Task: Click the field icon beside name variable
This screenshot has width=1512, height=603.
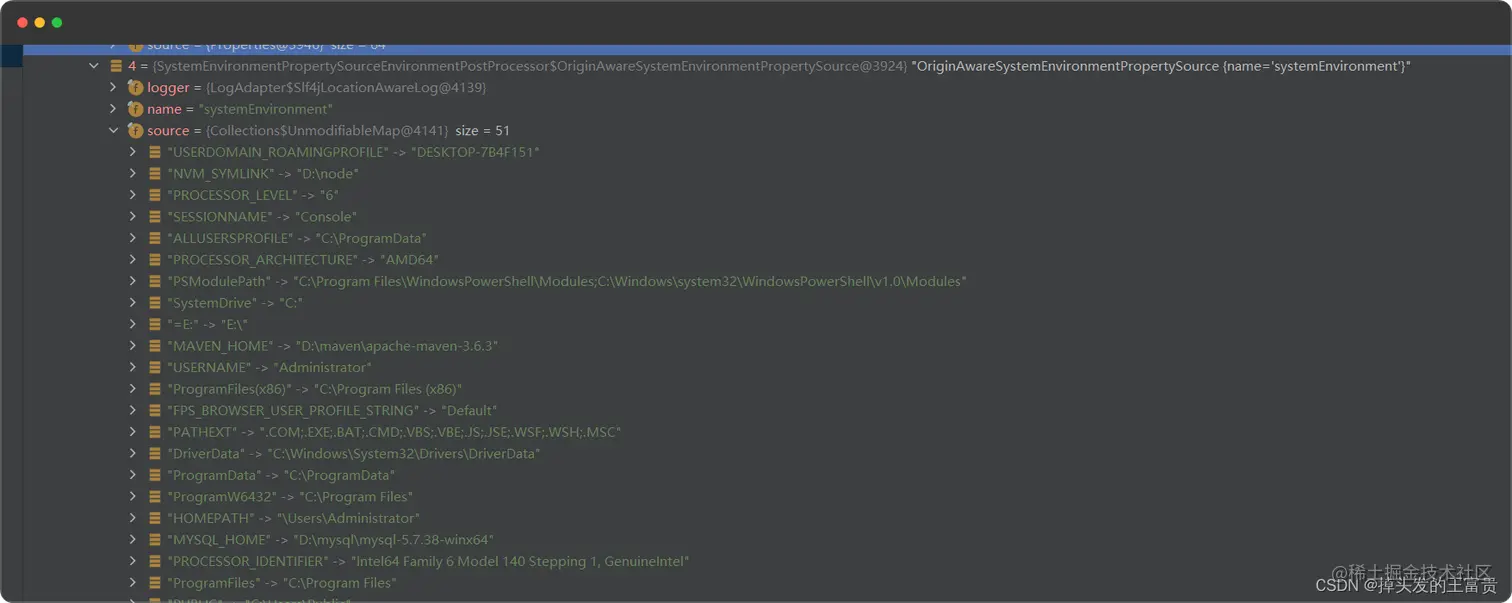Action: (x=136, y=109)
